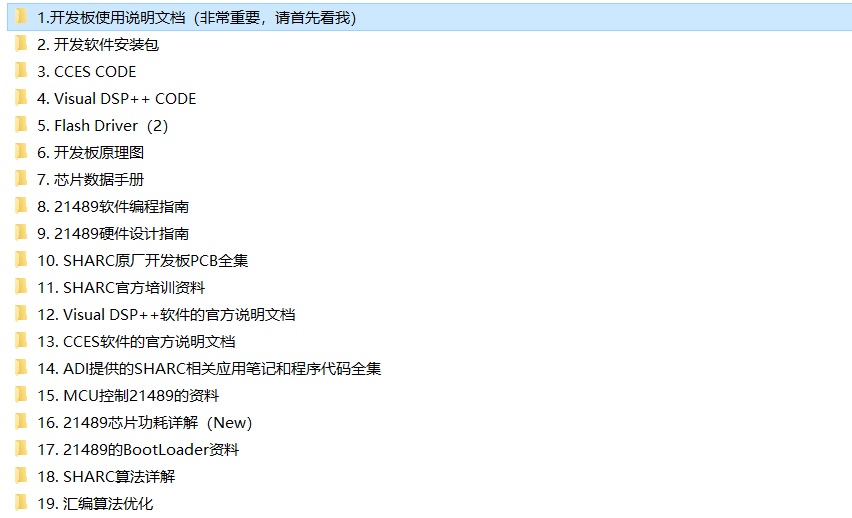Select the name 16. 21489芯片功耗详解 (New)
The image size is (852, 518).
click(145, 422)
